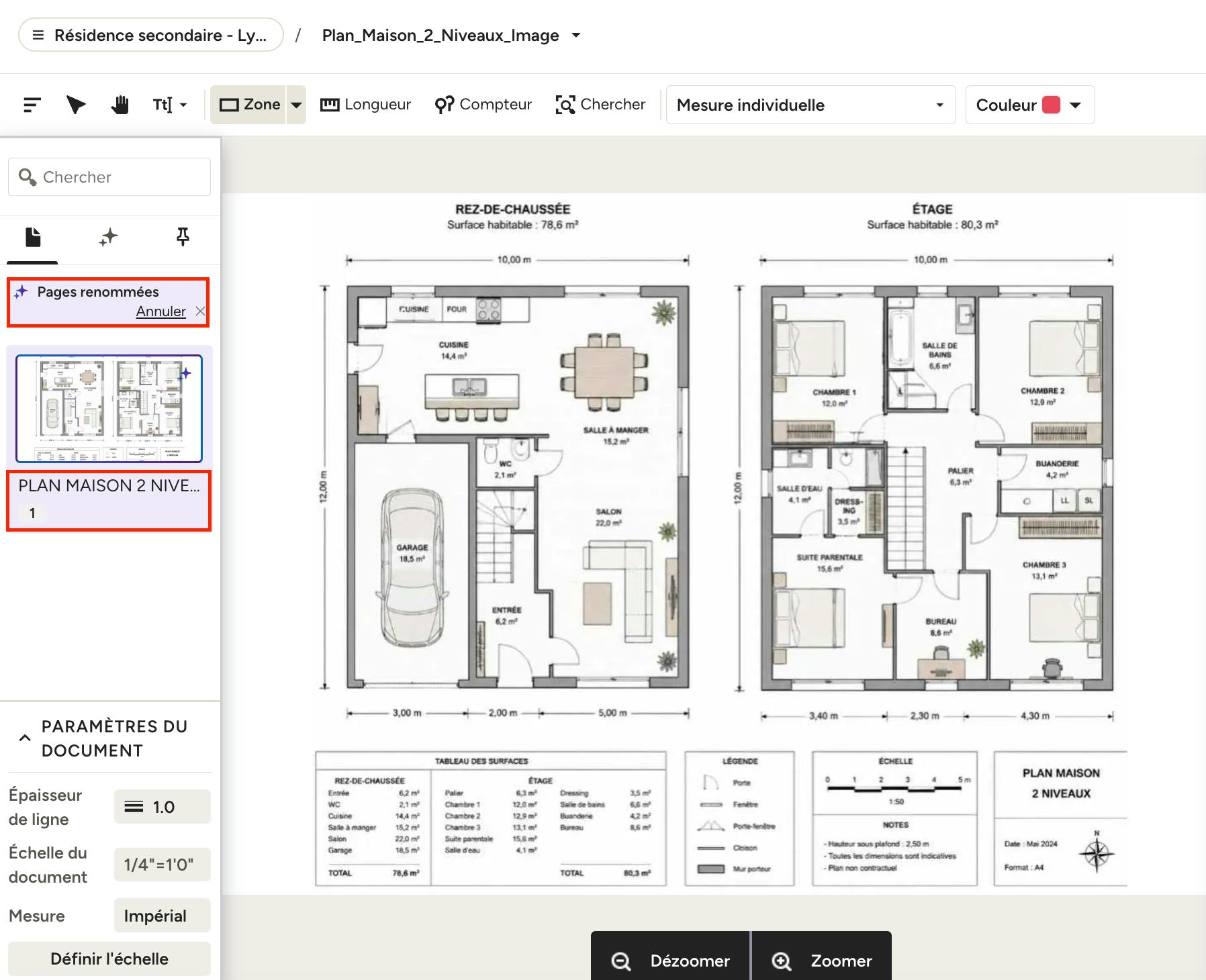Viewport: 1206px width, 980px height.
Task: Activate the hand pan tool
Action: pyautogui.click(x=120, y=105)
